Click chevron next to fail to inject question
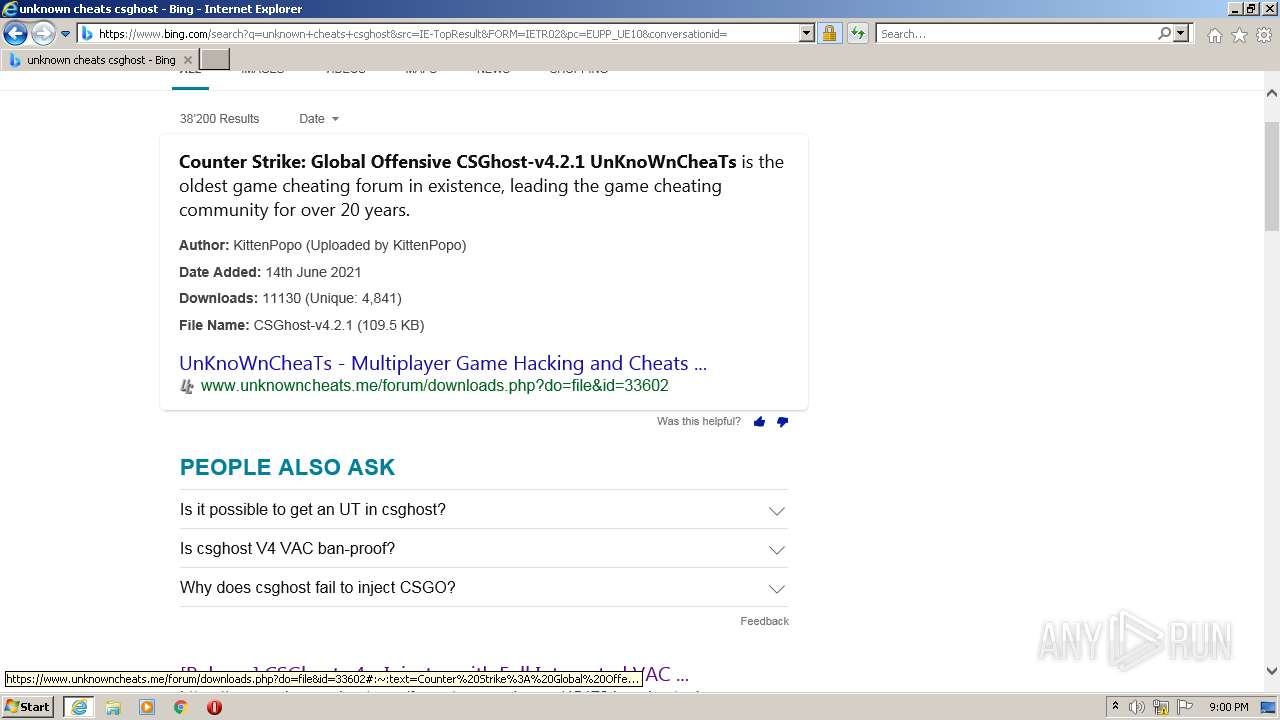The height and width of the screenshot is (720, 1280). (x=777, y=589)
